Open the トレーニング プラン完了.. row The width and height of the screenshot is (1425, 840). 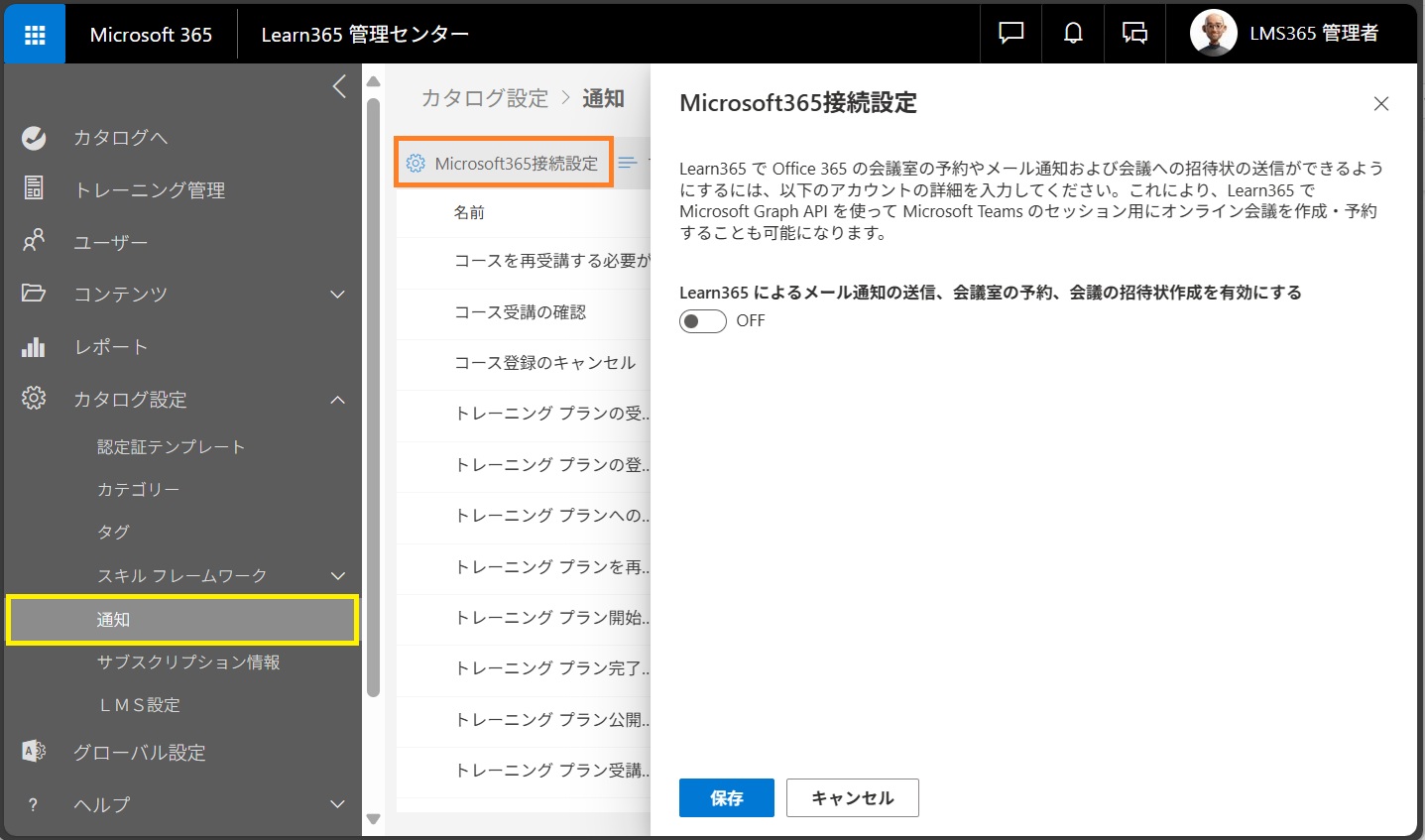coord(524,668)
